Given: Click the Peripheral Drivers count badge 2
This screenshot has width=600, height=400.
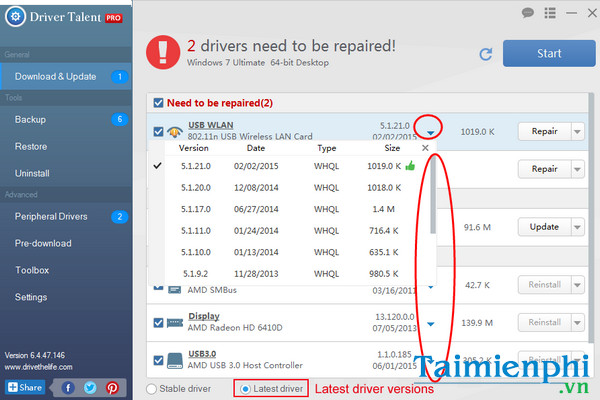Looking at the screenshot, I should point(119,217).
